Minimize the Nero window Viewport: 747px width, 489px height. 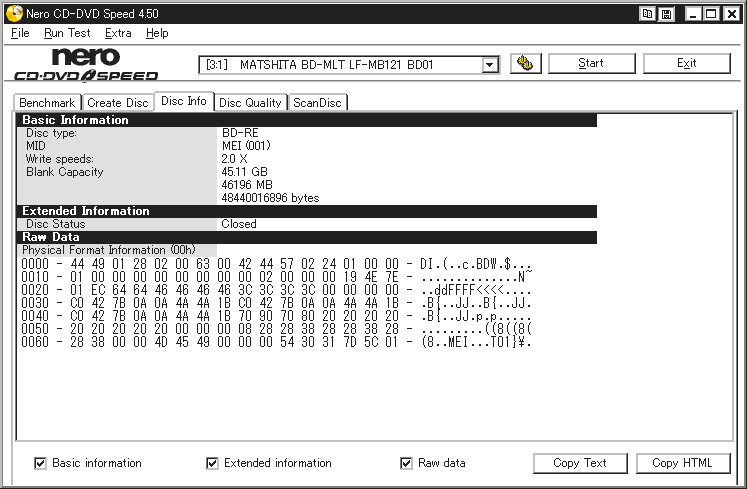point(693,14)
